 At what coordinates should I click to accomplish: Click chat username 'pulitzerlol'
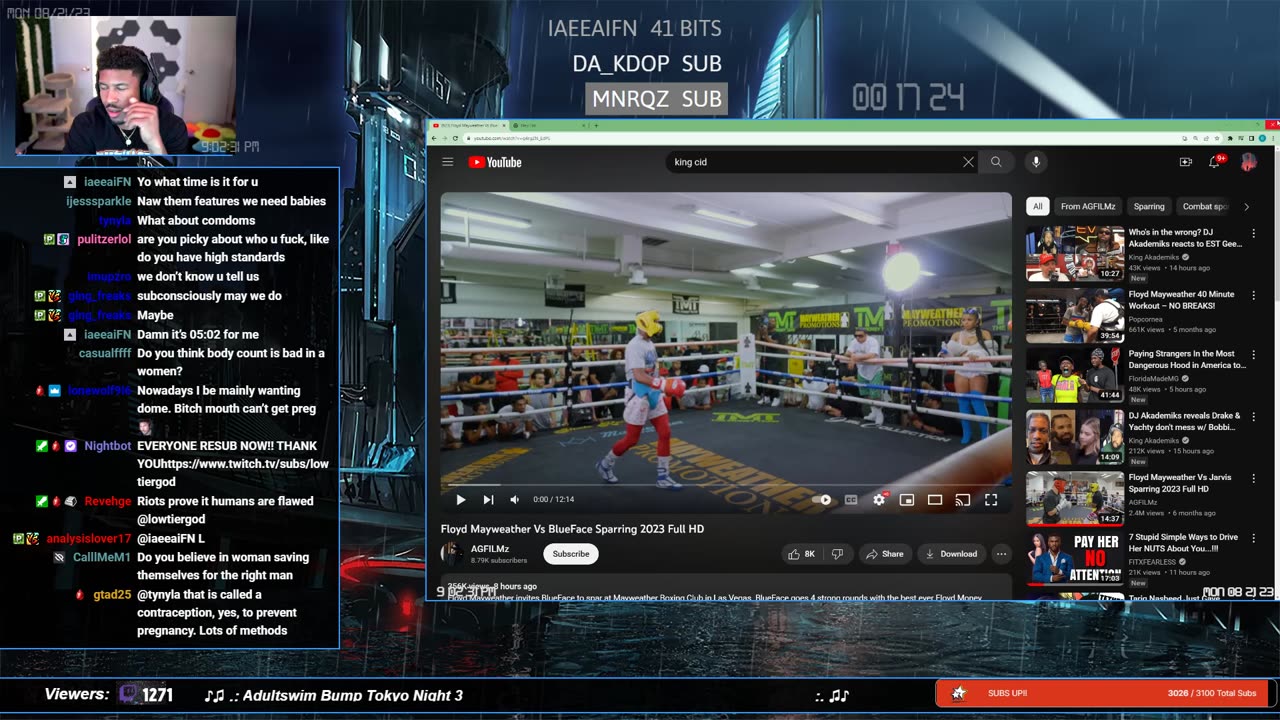[x=104, y=239]
